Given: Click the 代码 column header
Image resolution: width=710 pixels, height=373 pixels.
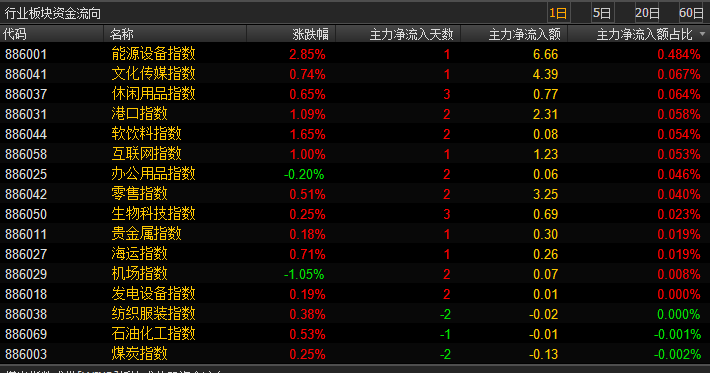Looking at the screenshot, I should coord(15,34).
